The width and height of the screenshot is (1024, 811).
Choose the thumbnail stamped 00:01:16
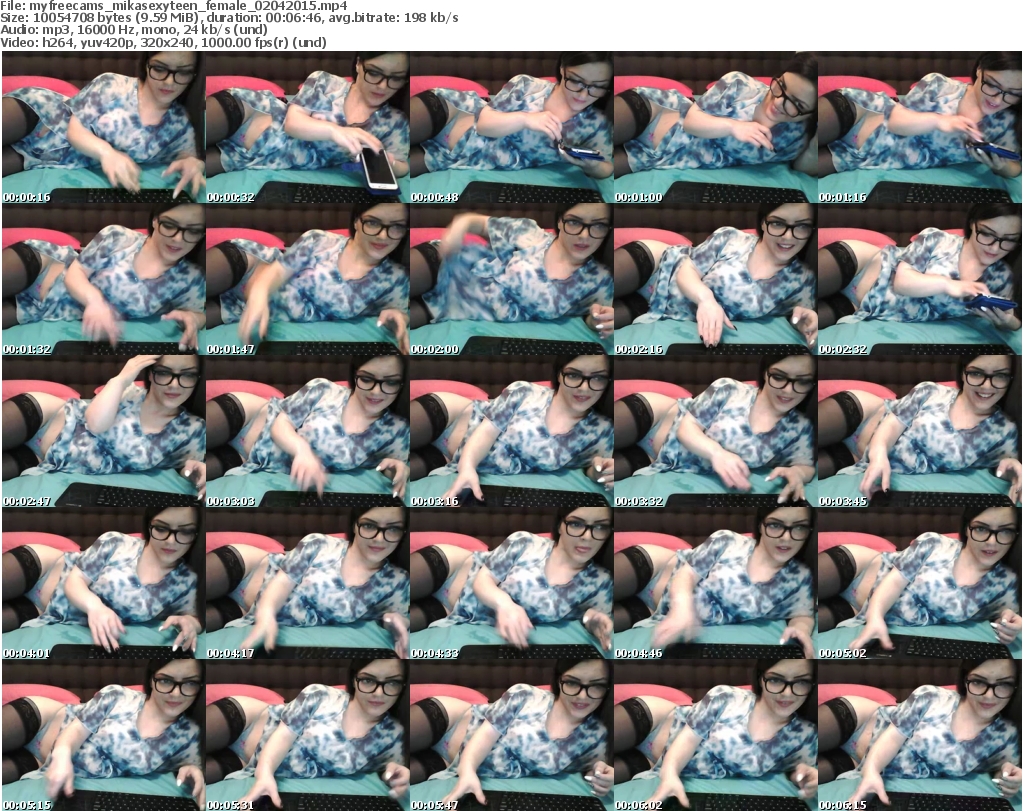(920, 127)
